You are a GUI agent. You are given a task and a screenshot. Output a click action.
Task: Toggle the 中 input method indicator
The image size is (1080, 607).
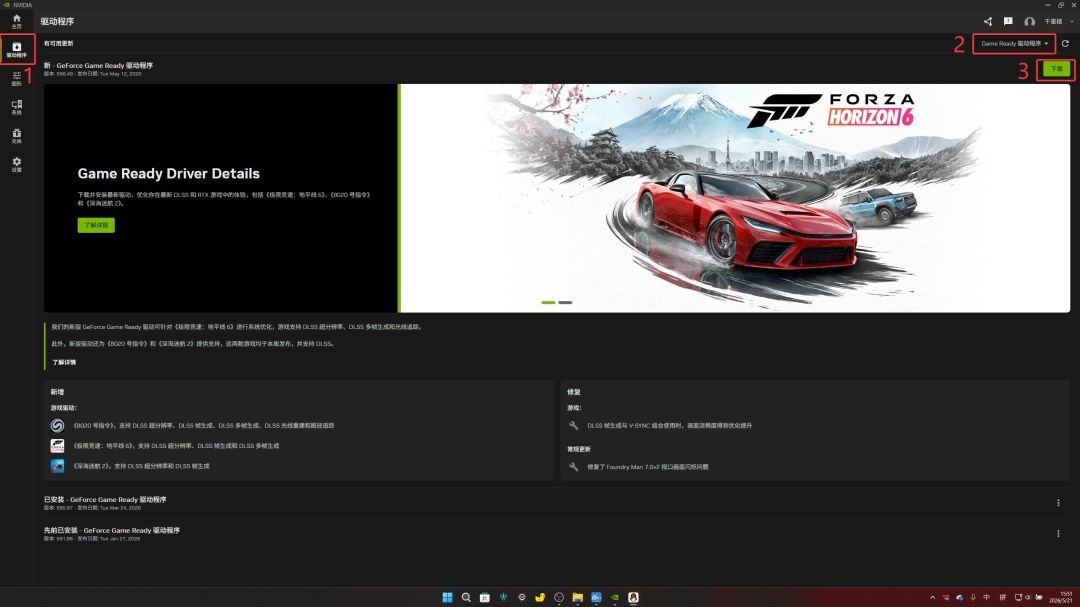point(986,597)
